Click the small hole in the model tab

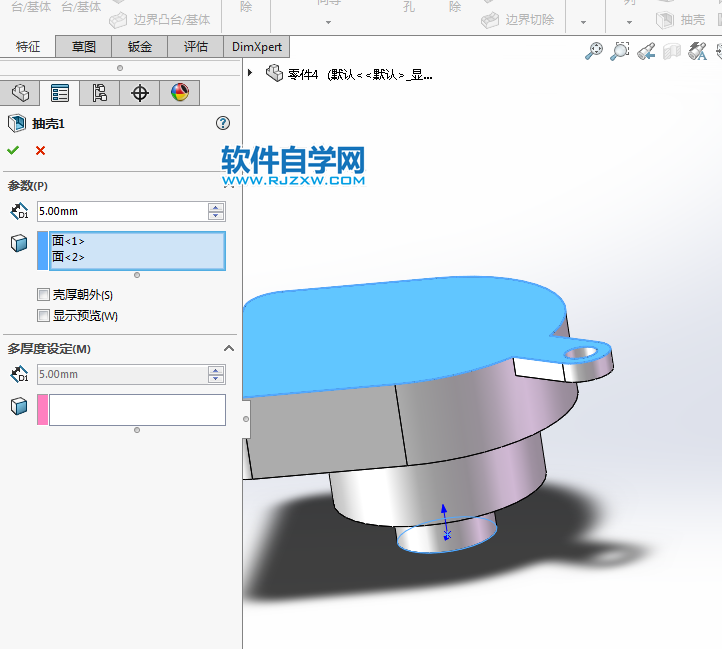pos(580,353)
